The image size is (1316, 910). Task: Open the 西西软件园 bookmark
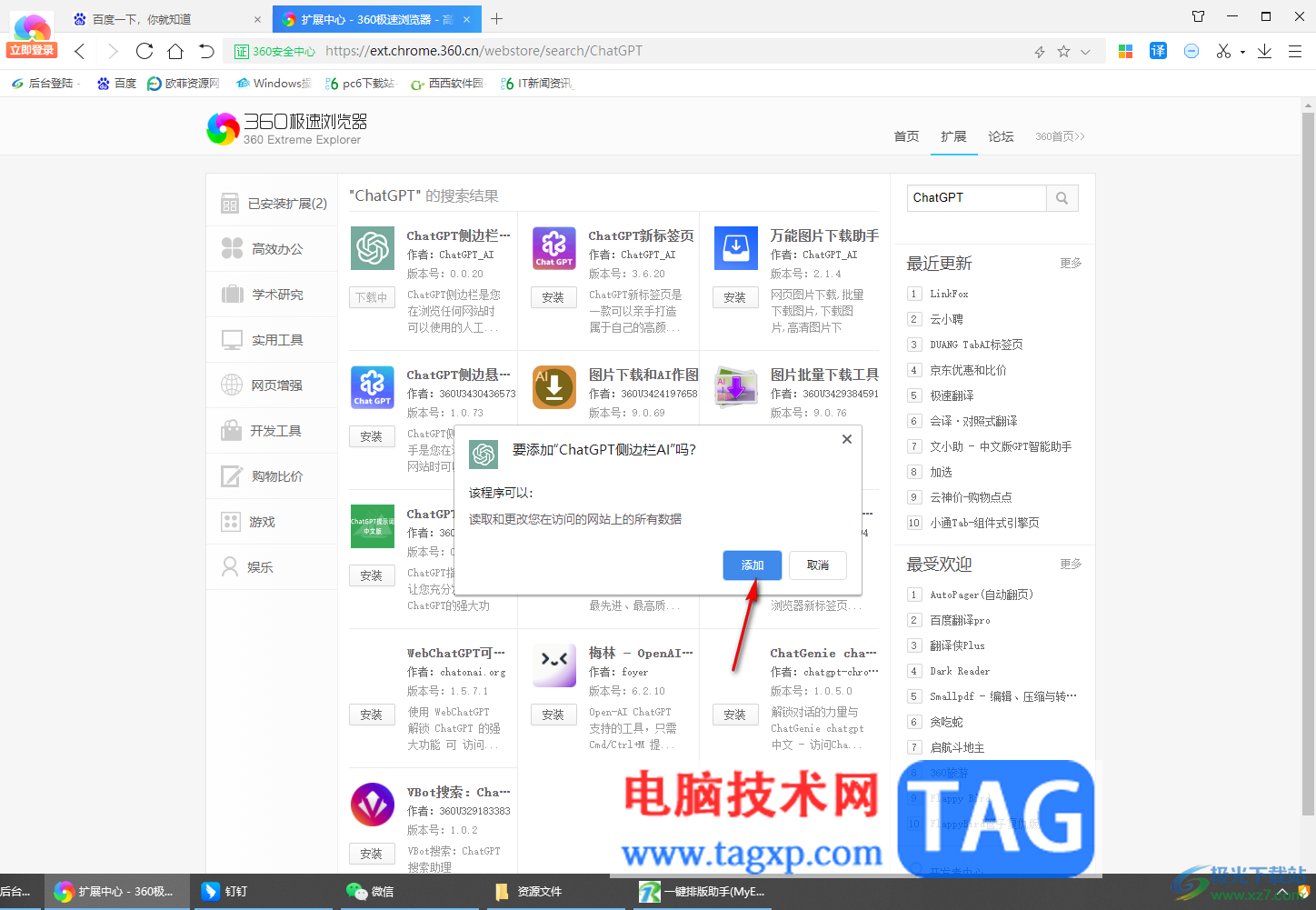click(x=447, y=84)
